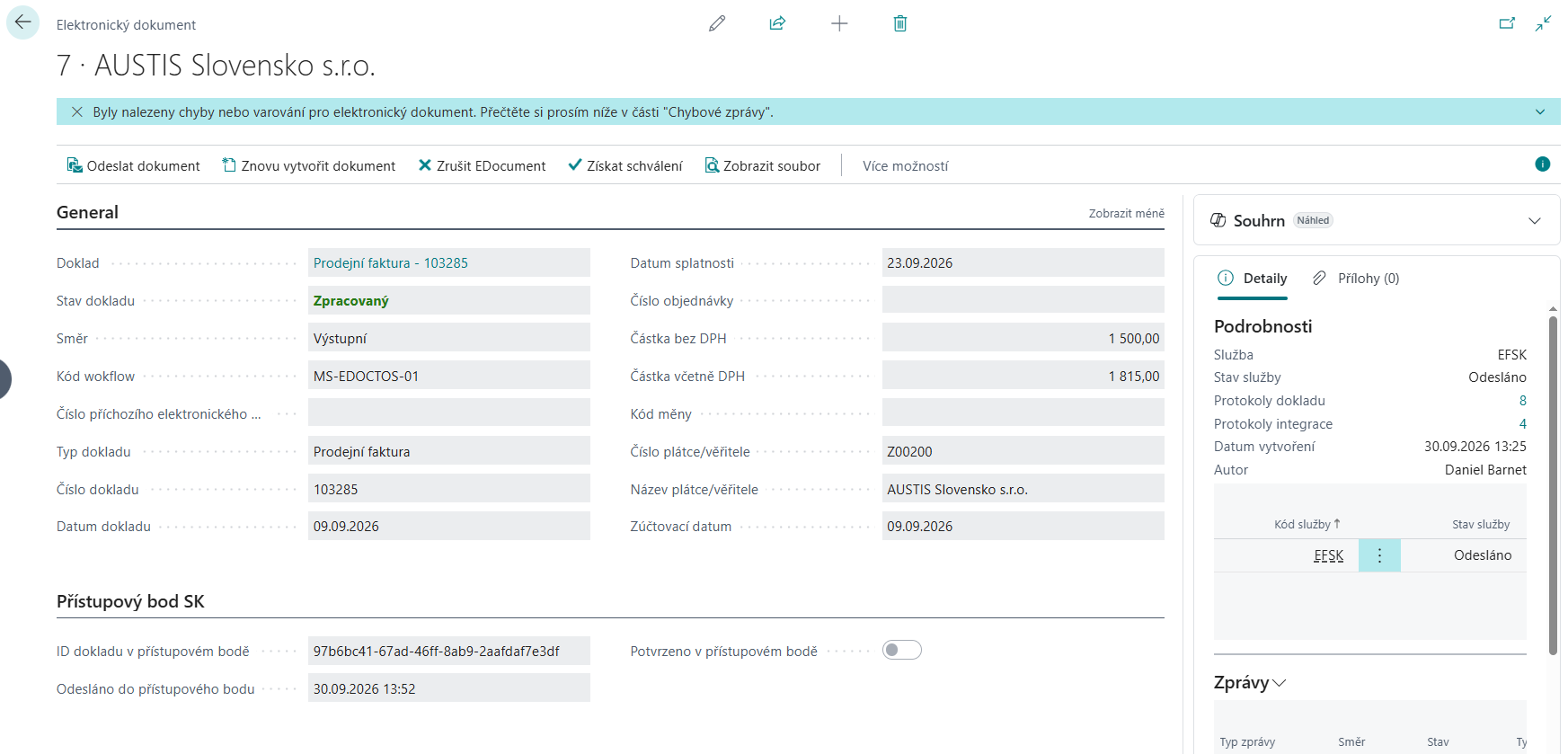This screenshot has width=1568, height=754.
Task: Click the FactBox vertical scrollbar
Action: [x=1553, y=485]
